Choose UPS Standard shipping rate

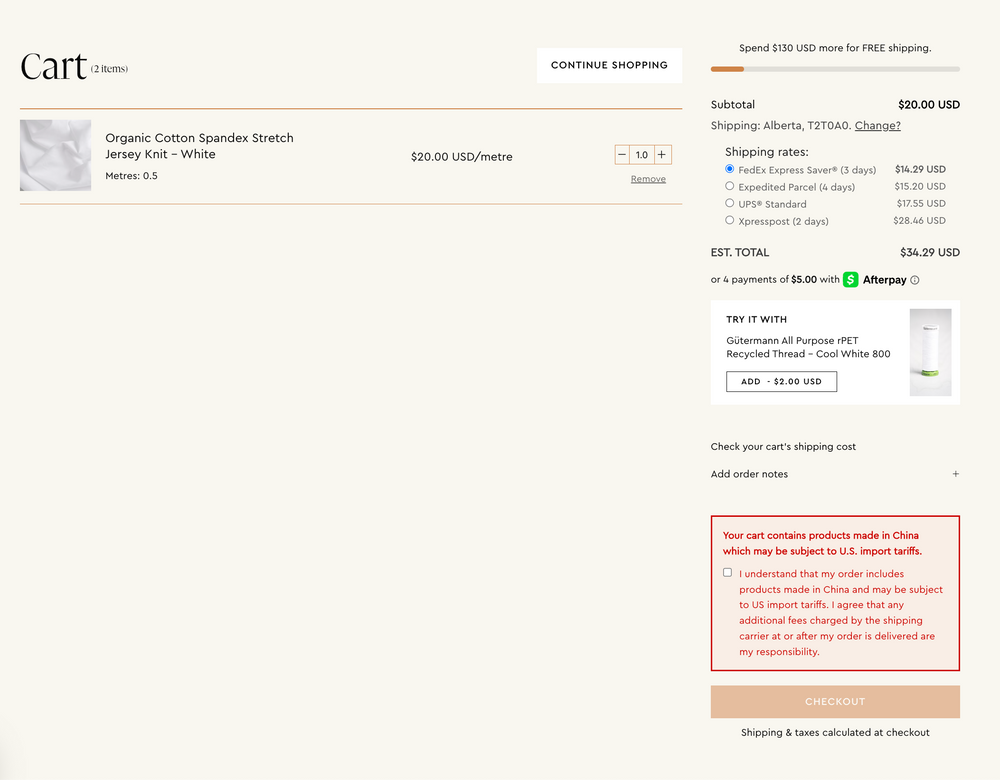[x=730, y=203]
